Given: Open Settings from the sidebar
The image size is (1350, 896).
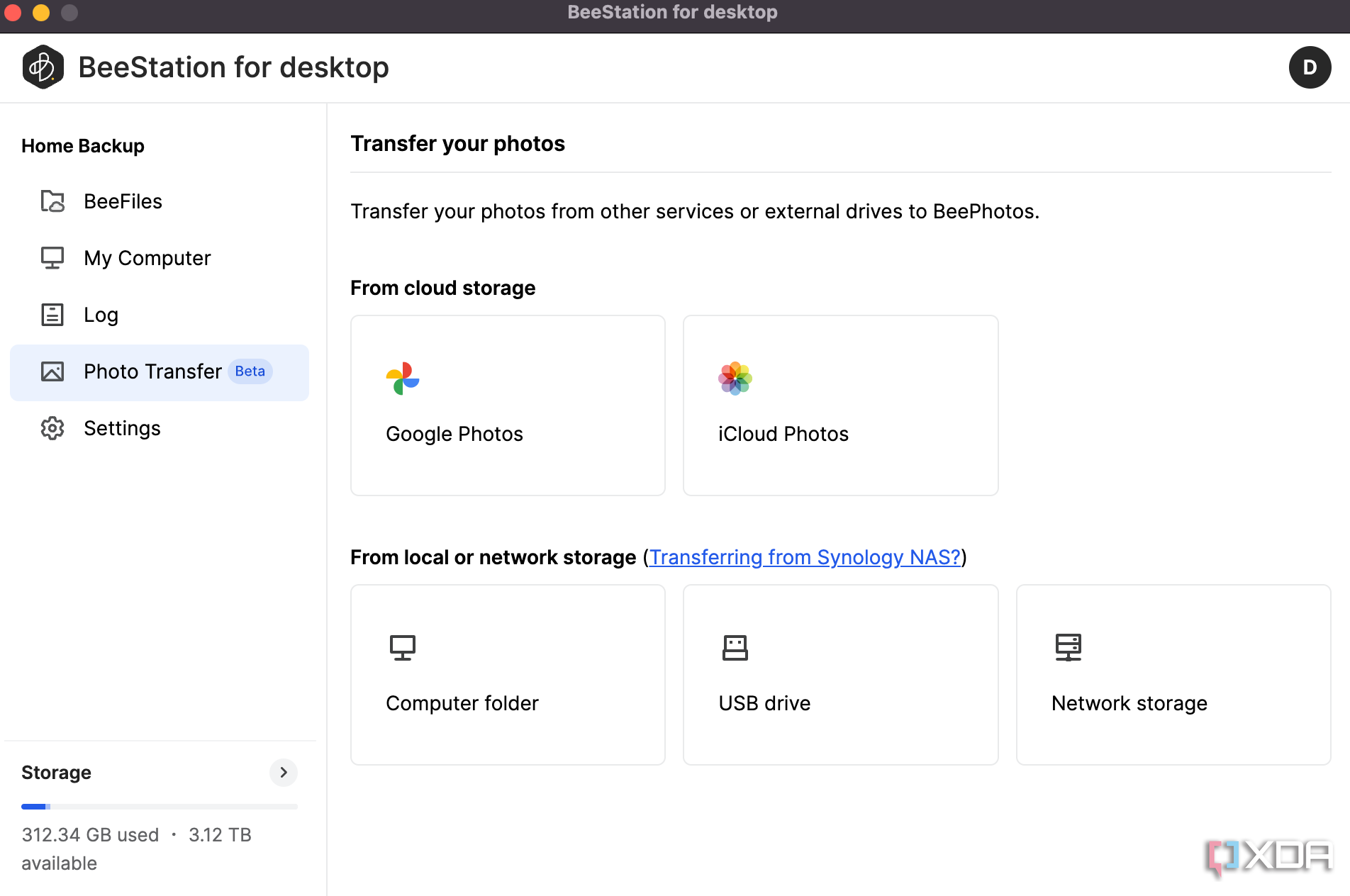Looking at the screenshot, I should pos(160,428).
